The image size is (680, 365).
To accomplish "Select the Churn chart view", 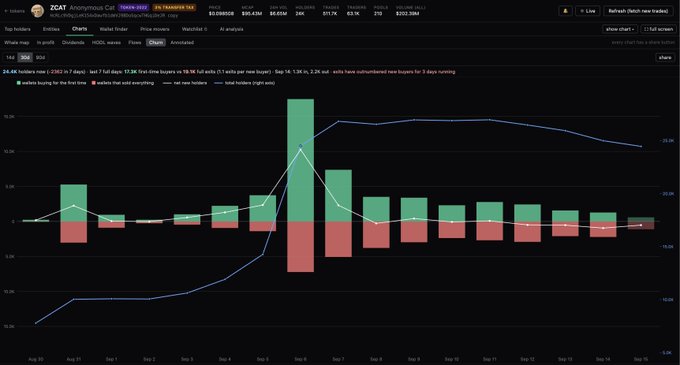I will (156, 42).
